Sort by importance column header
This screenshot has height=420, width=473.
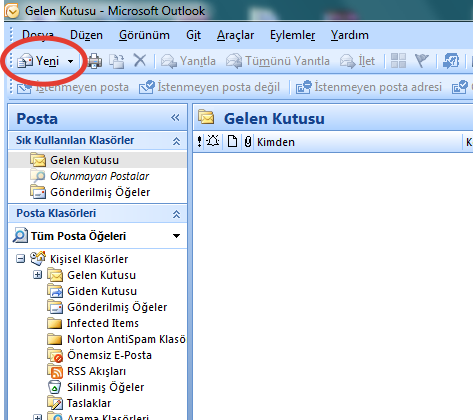199,142
